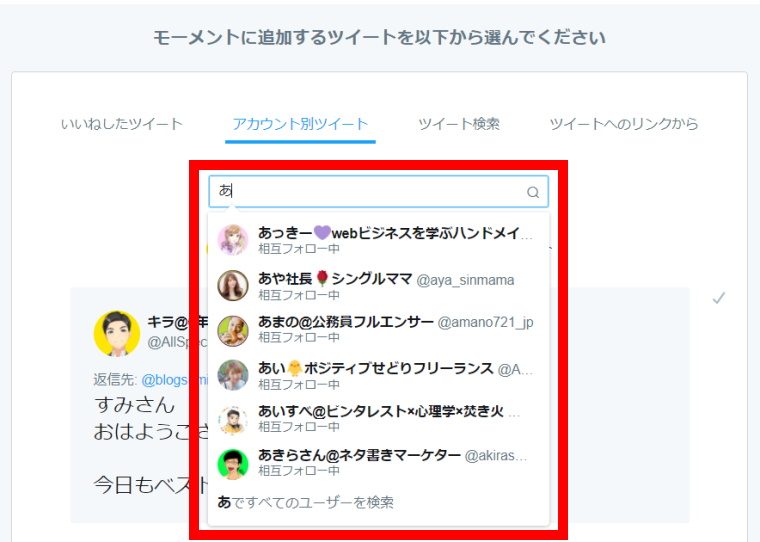Open the ツイート検索 tab
The image size is (760, 542).
[x=459, y=124]
